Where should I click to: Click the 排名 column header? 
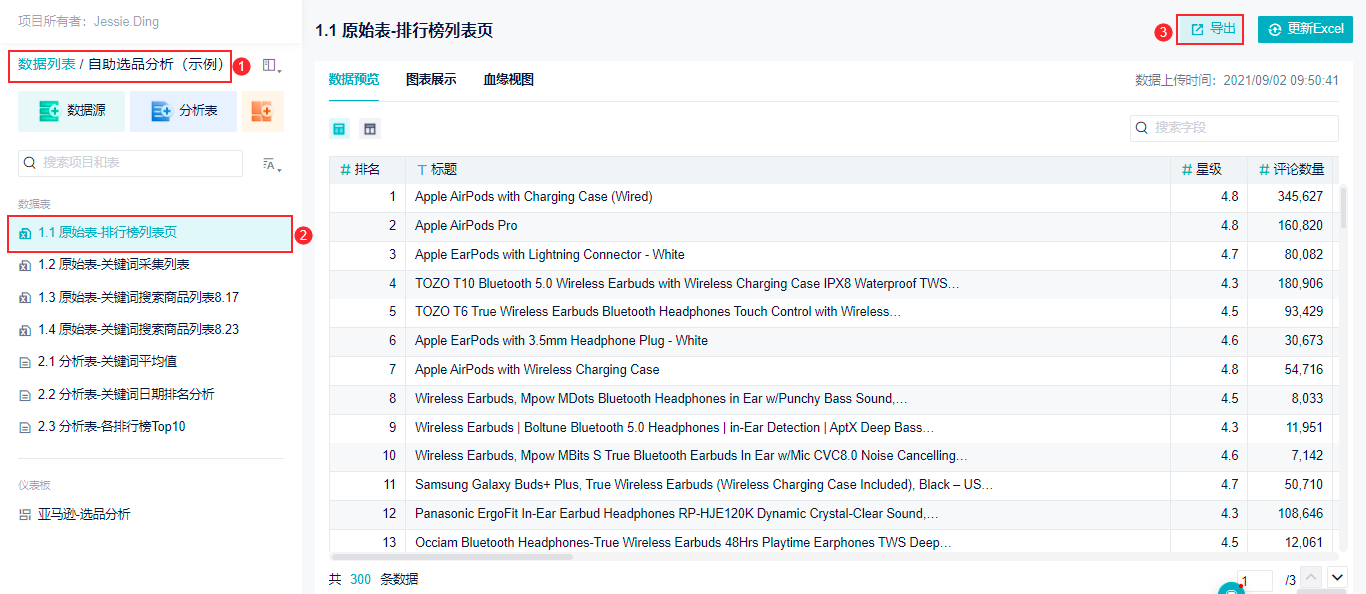[x=367, y=170]
